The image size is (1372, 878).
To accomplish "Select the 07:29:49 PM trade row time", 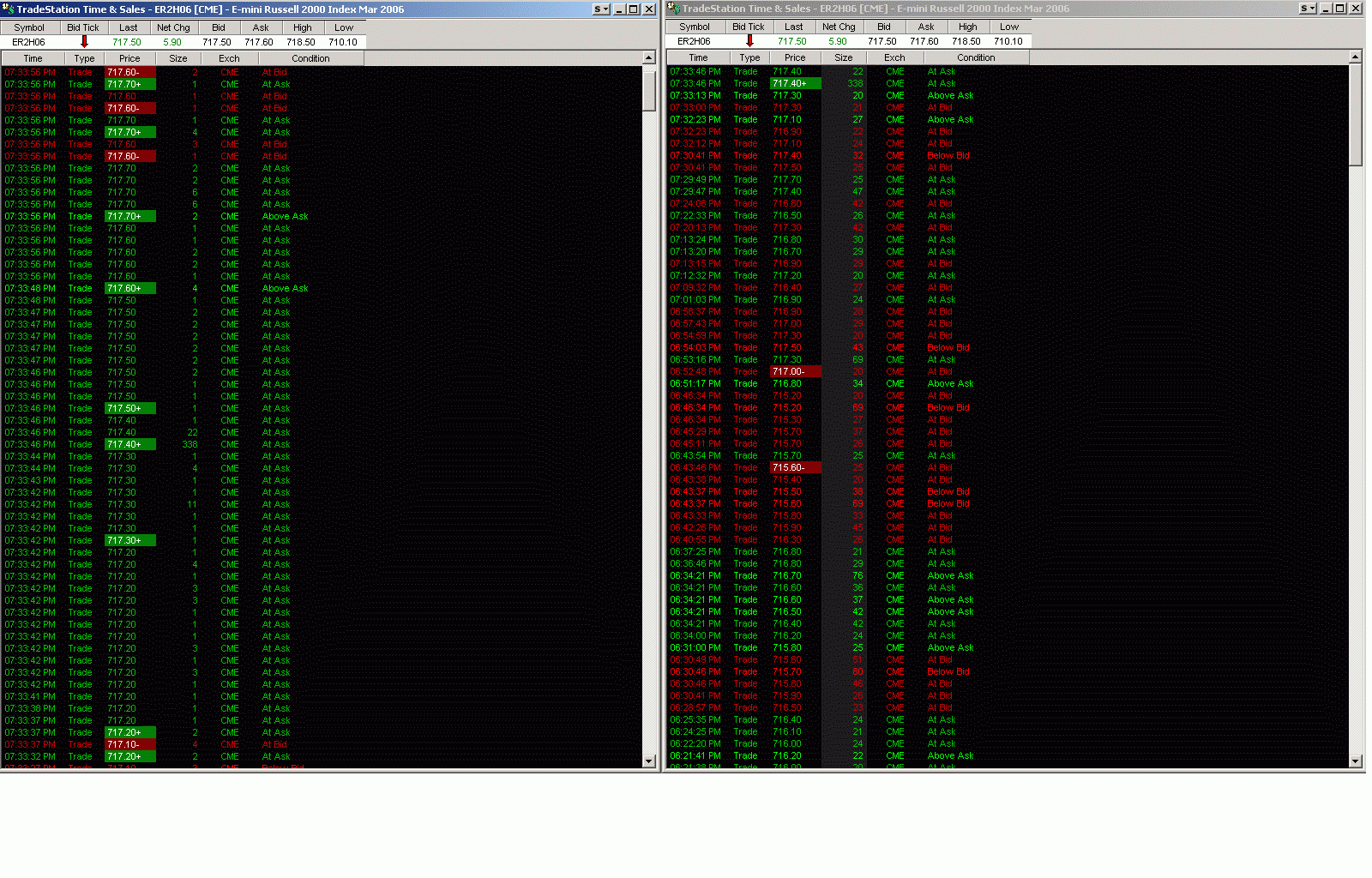I will click(x=695, y=179).
